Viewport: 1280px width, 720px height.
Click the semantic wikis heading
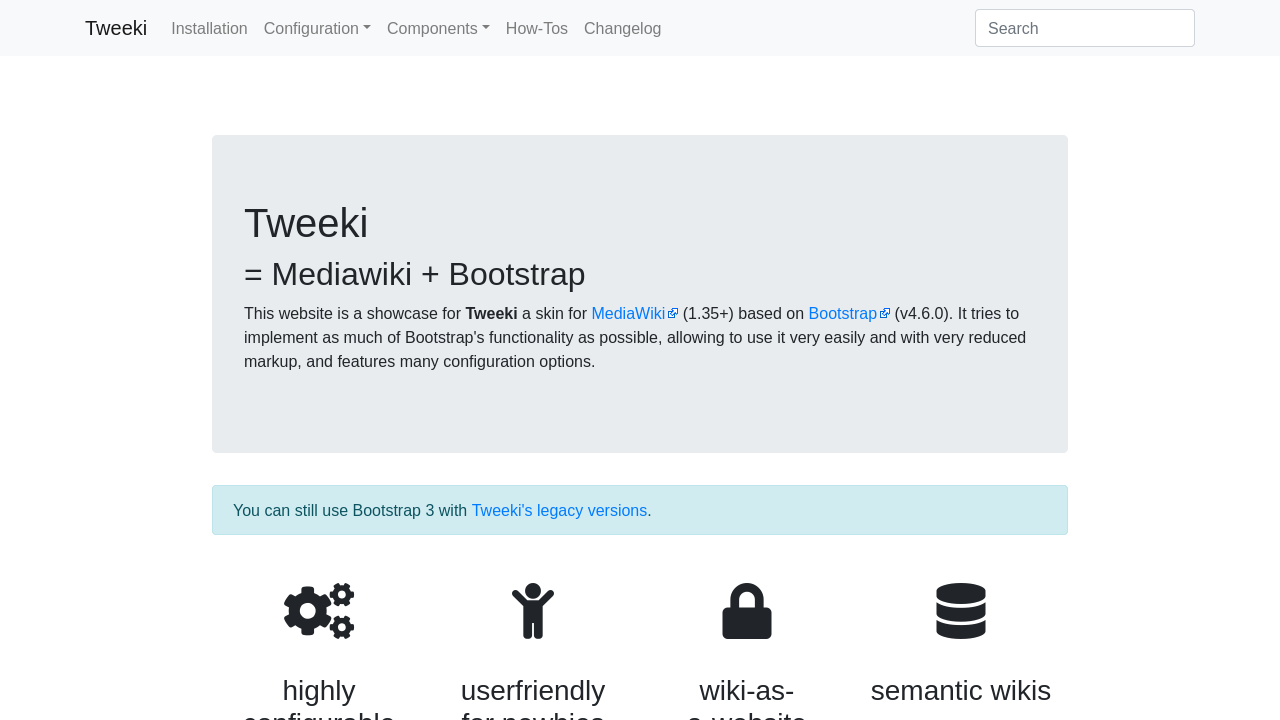pyautogui.click(x=961, y=690)
